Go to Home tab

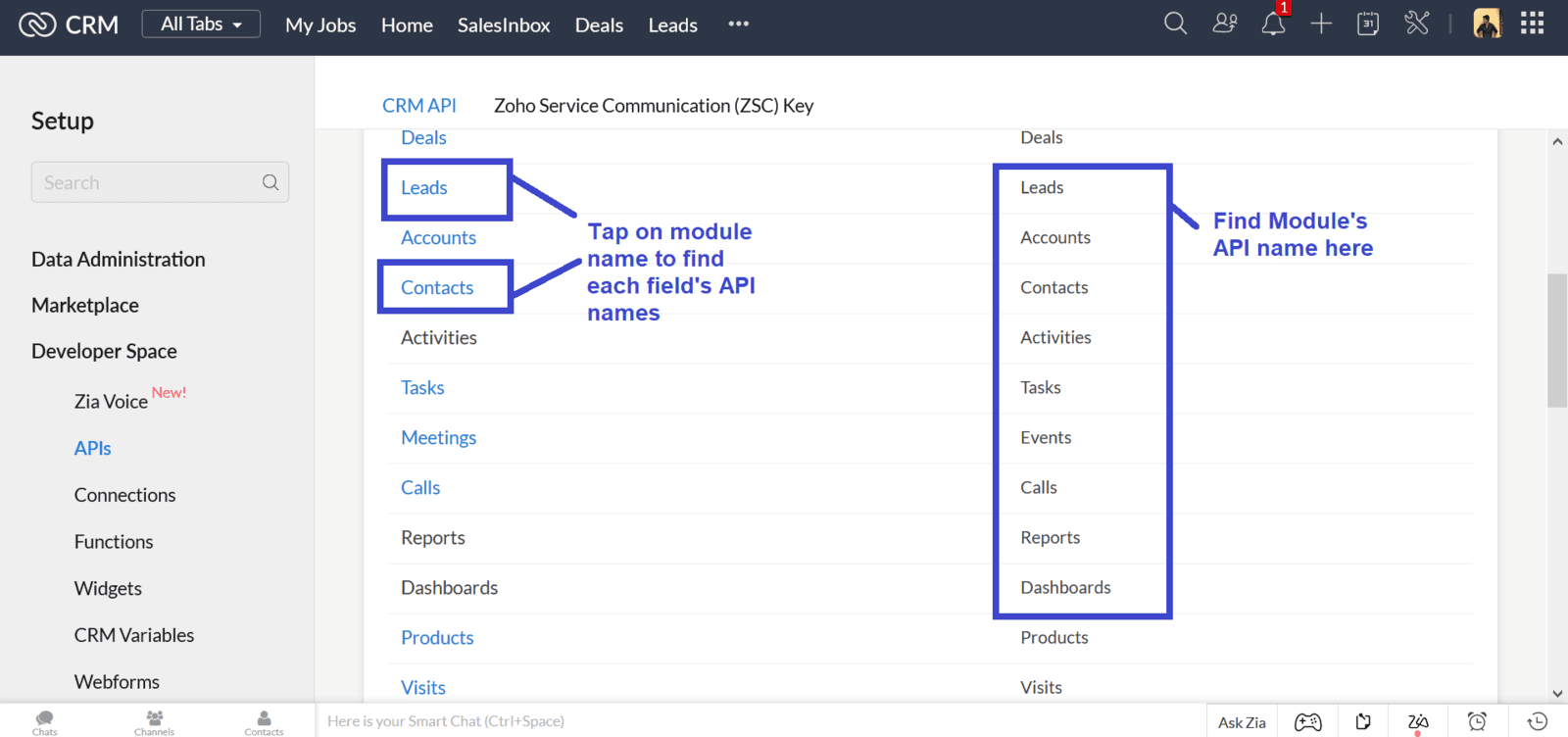point(407,25)
